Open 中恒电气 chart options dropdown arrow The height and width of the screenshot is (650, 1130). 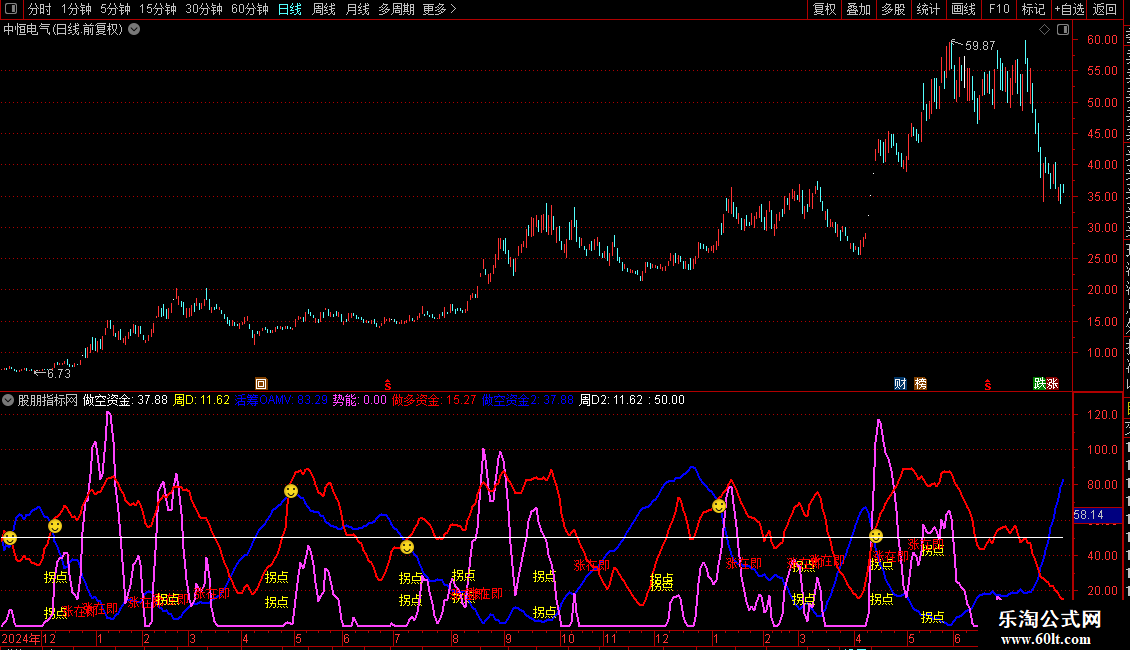point(134,30)
